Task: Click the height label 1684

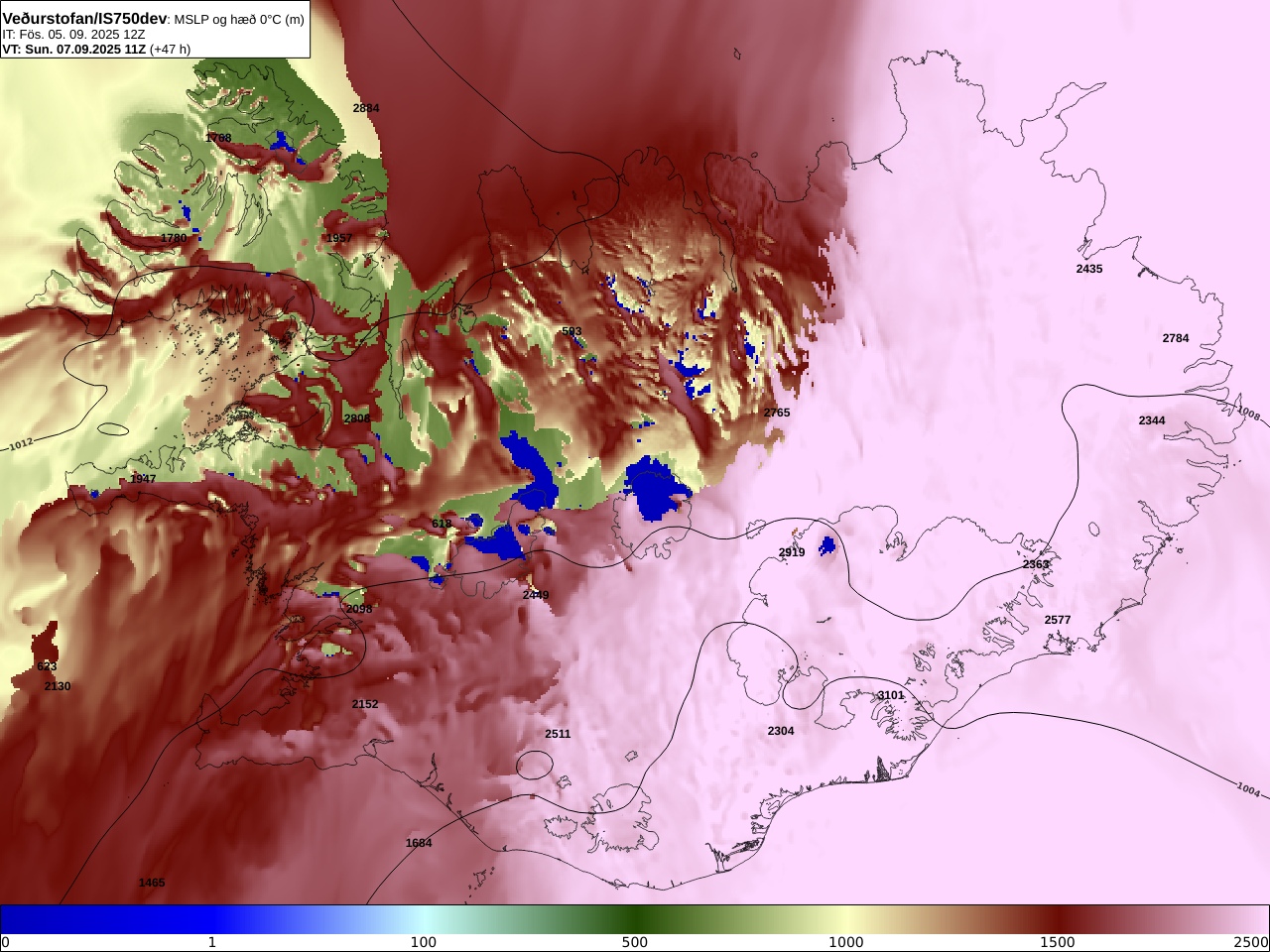Action: (x=419, y=843)
